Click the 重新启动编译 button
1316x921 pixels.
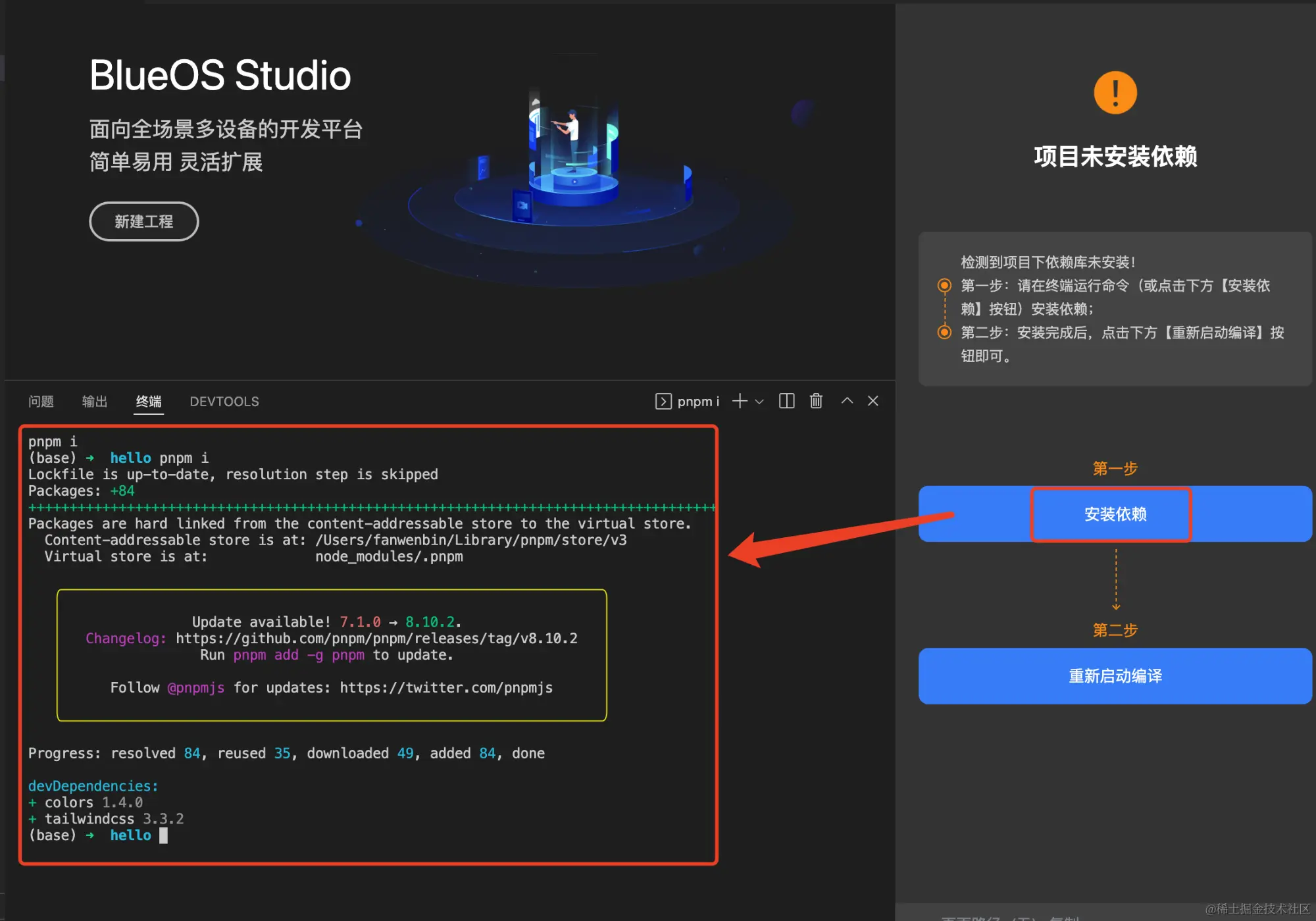click(x=1115, y=676)
